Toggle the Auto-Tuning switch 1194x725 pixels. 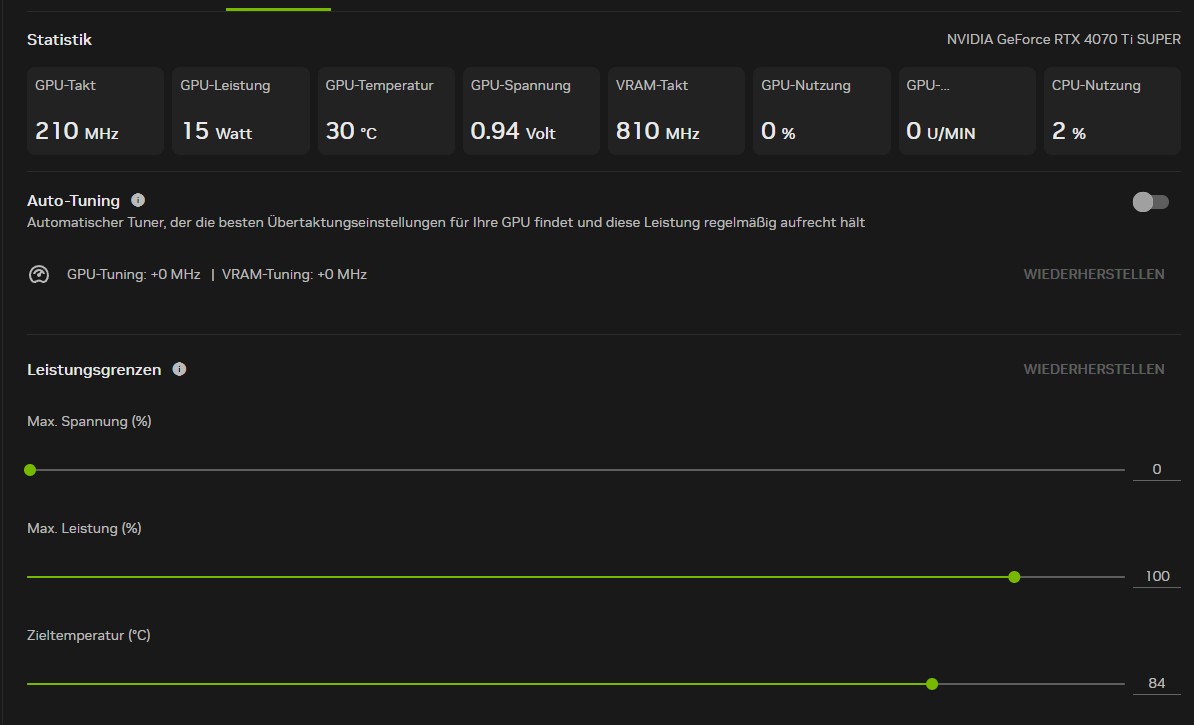pos(1150,202)
